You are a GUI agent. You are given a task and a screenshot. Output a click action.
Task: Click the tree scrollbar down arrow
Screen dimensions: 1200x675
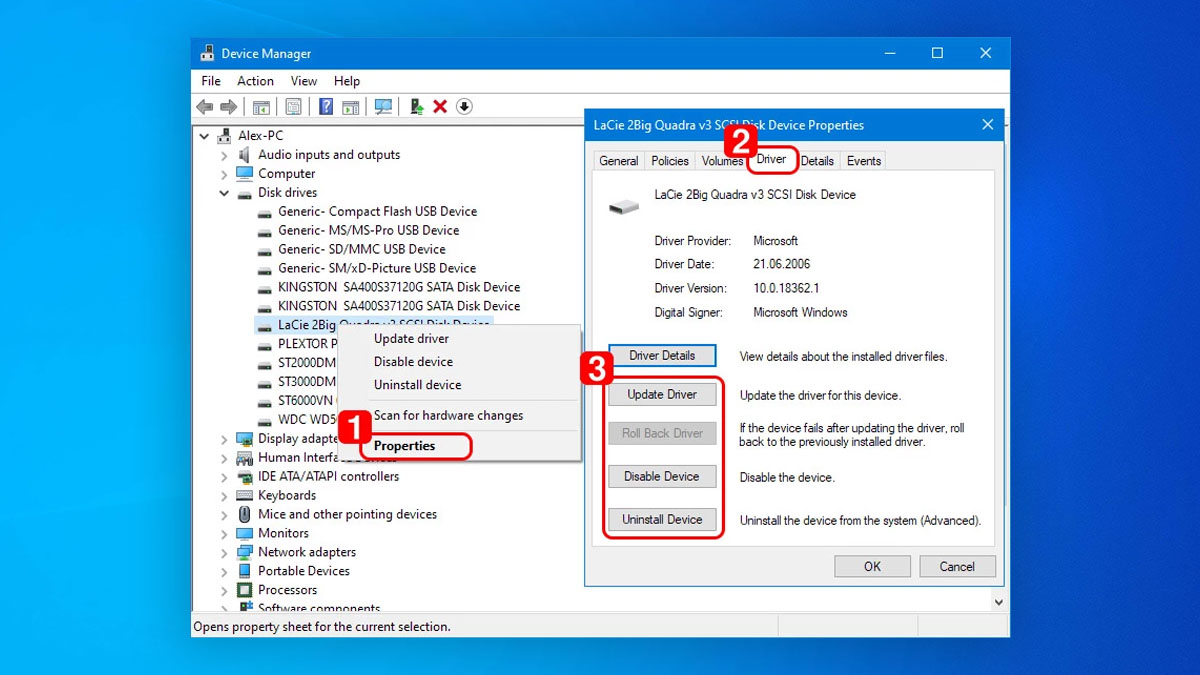[x=999, y=602]
